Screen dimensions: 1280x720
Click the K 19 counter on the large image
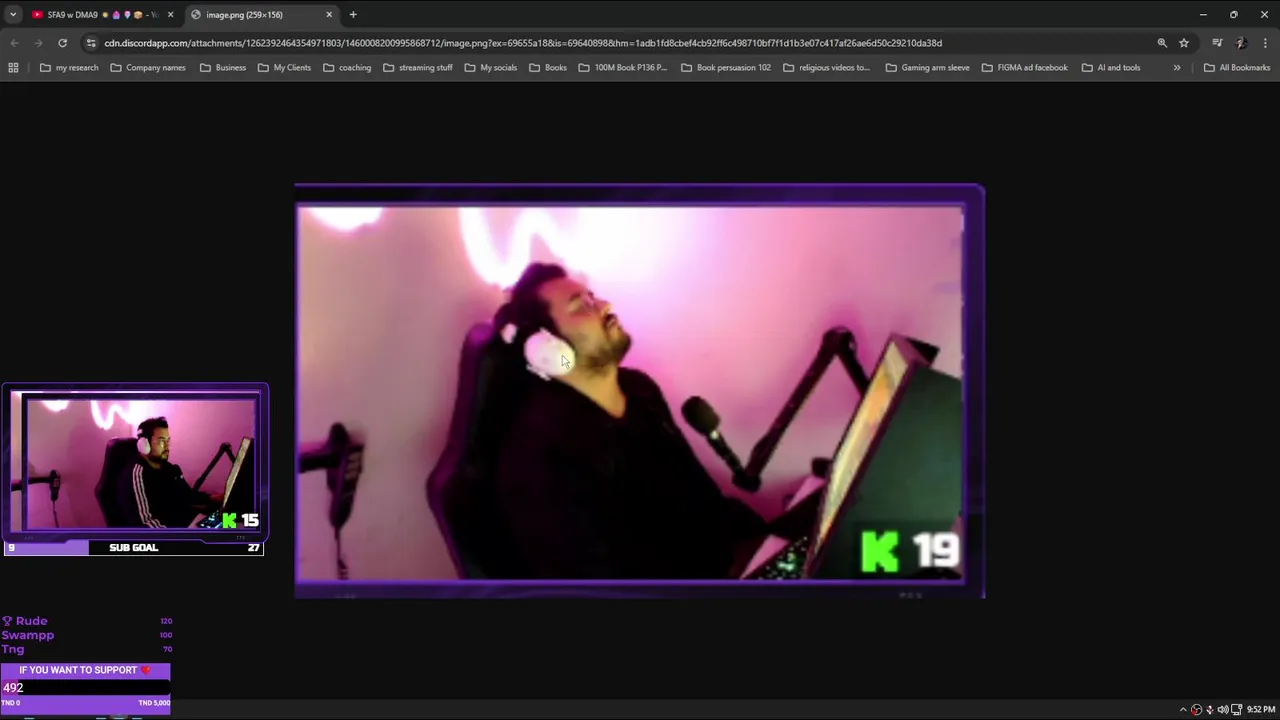point(910,552)
